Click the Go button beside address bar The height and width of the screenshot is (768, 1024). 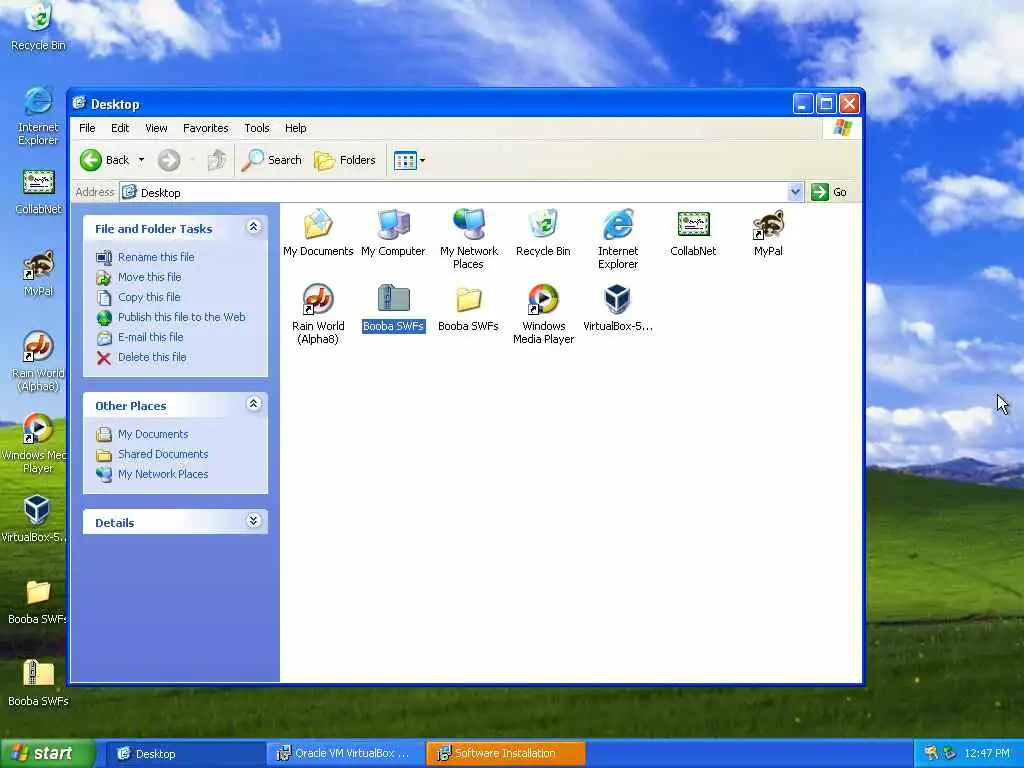coord(829,192)
